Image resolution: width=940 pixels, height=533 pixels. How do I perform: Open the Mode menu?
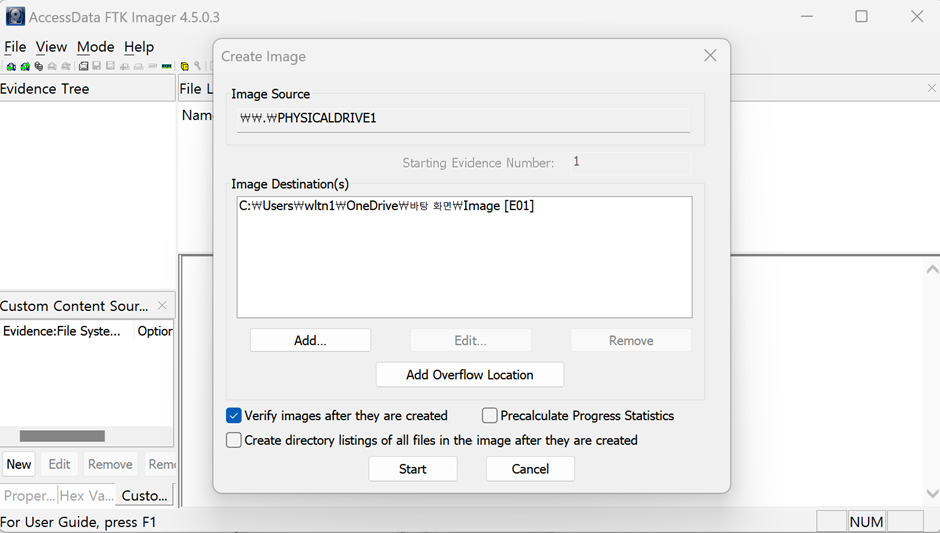(95, 47)
